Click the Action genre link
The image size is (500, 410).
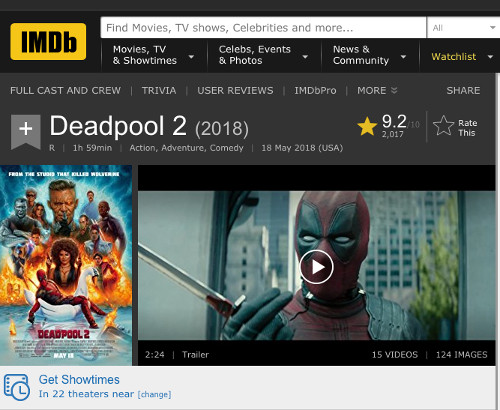click(143, 148)
